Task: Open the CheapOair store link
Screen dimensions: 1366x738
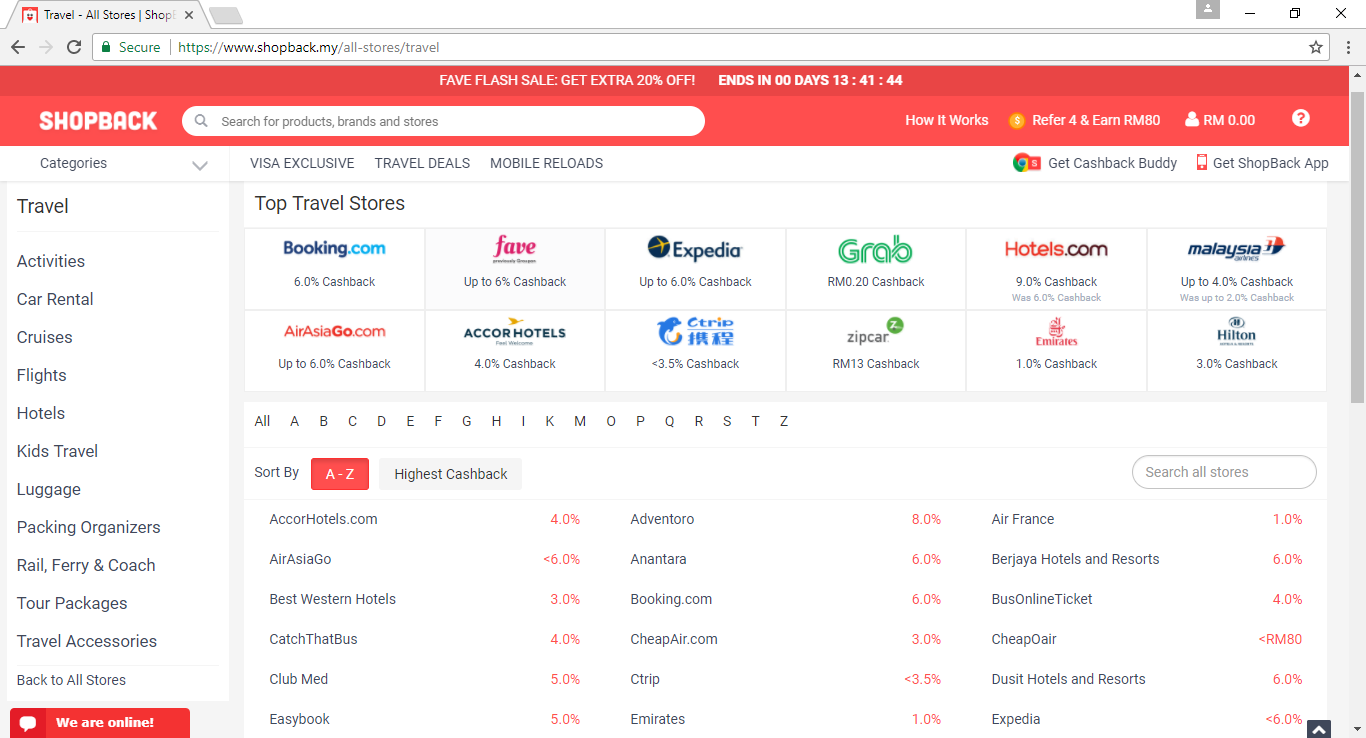Action: (1024, 639)
